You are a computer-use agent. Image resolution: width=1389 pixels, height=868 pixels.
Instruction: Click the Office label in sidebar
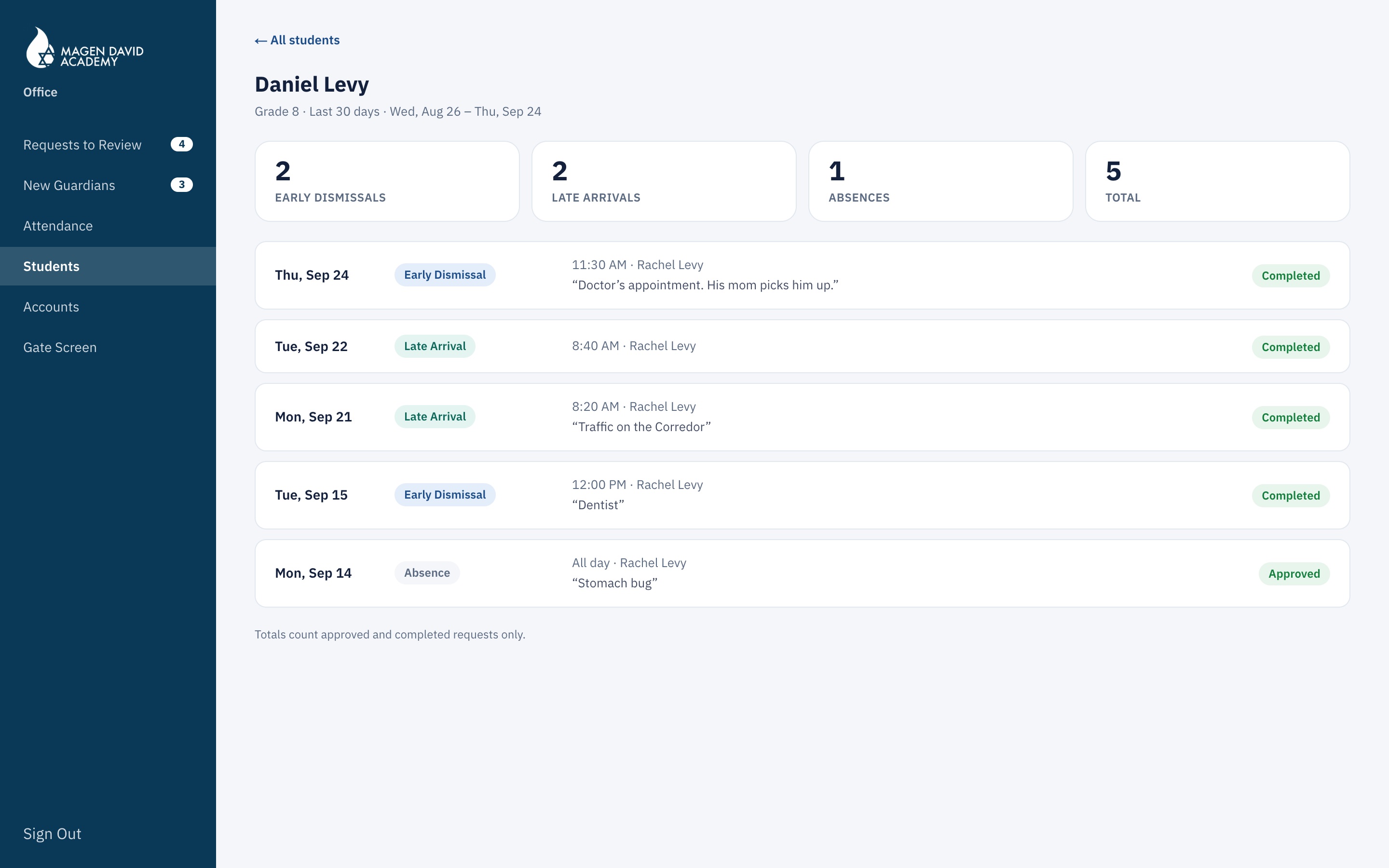tap(40, 92)
